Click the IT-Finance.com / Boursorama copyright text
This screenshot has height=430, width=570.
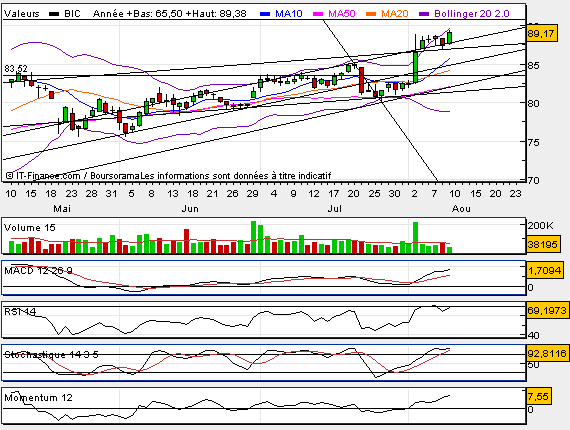pos(73,176)
